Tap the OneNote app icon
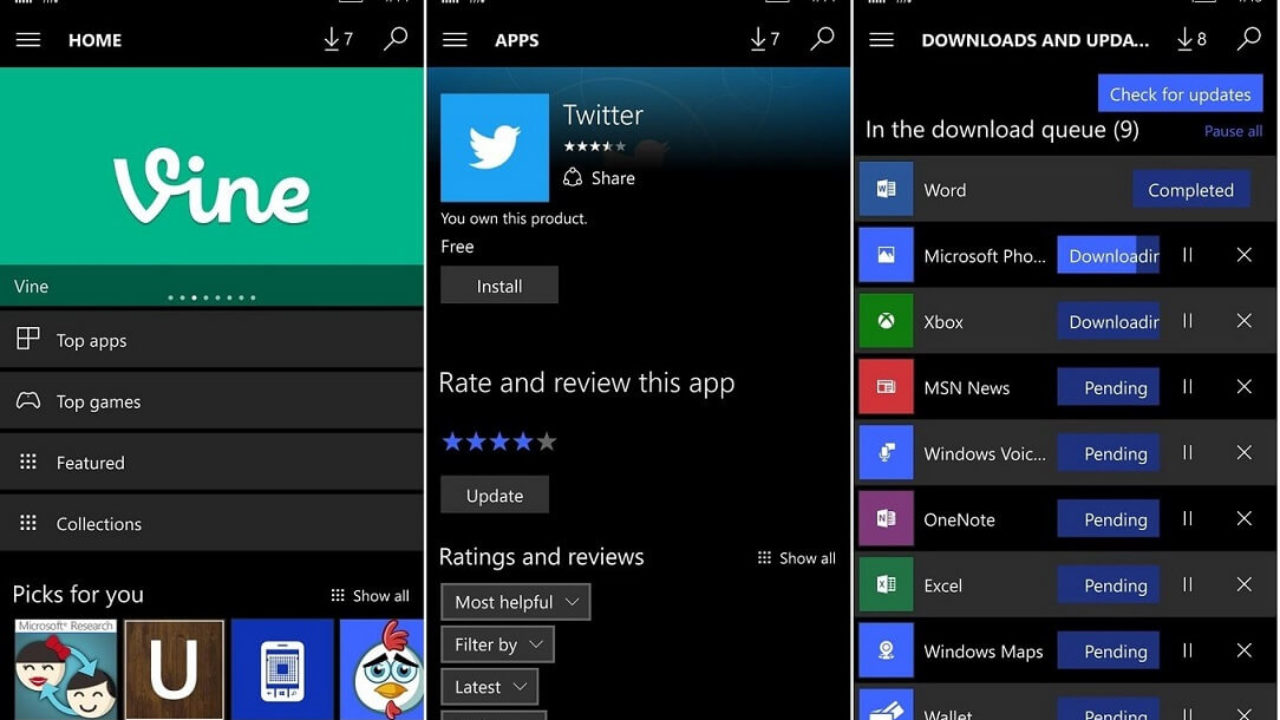 (x=886, y=519)
